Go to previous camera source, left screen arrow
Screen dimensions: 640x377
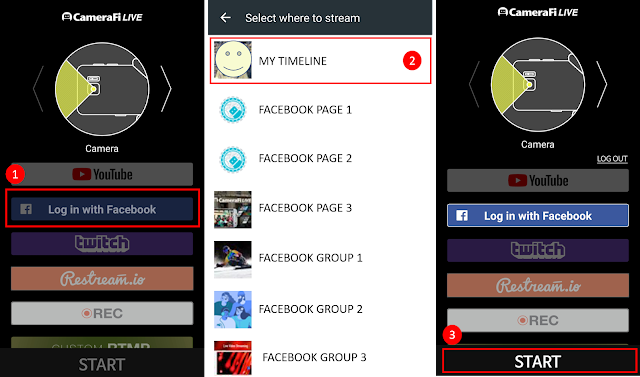pos(38,89)
